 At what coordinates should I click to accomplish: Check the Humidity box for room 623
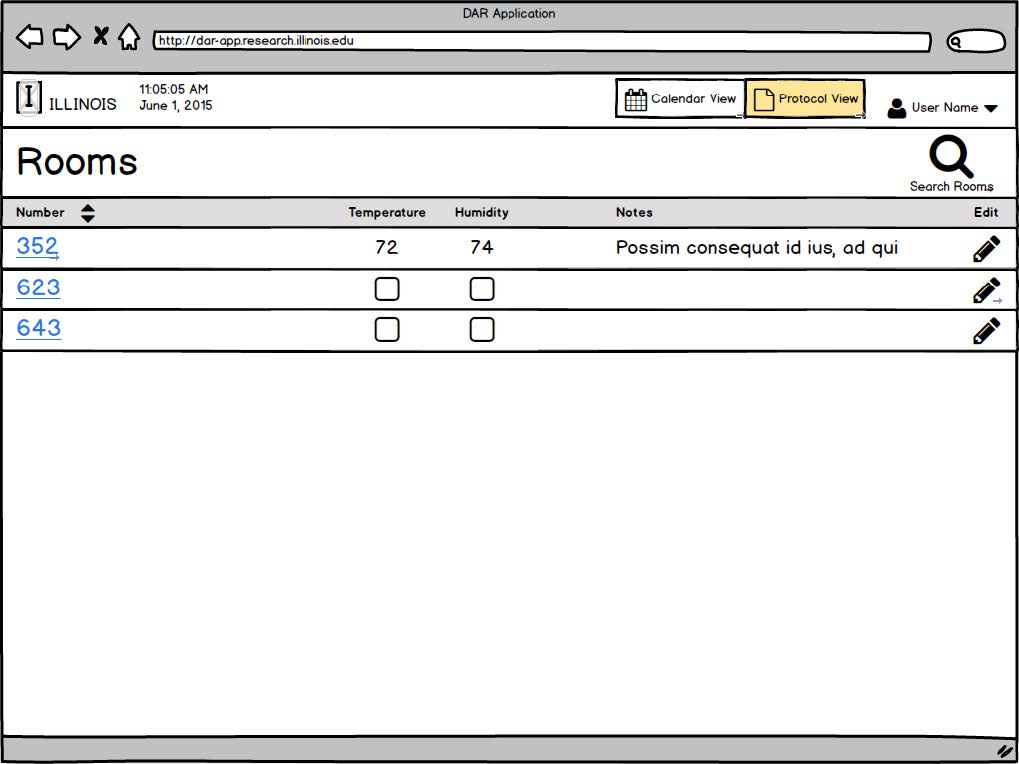[x=482, y=289]
